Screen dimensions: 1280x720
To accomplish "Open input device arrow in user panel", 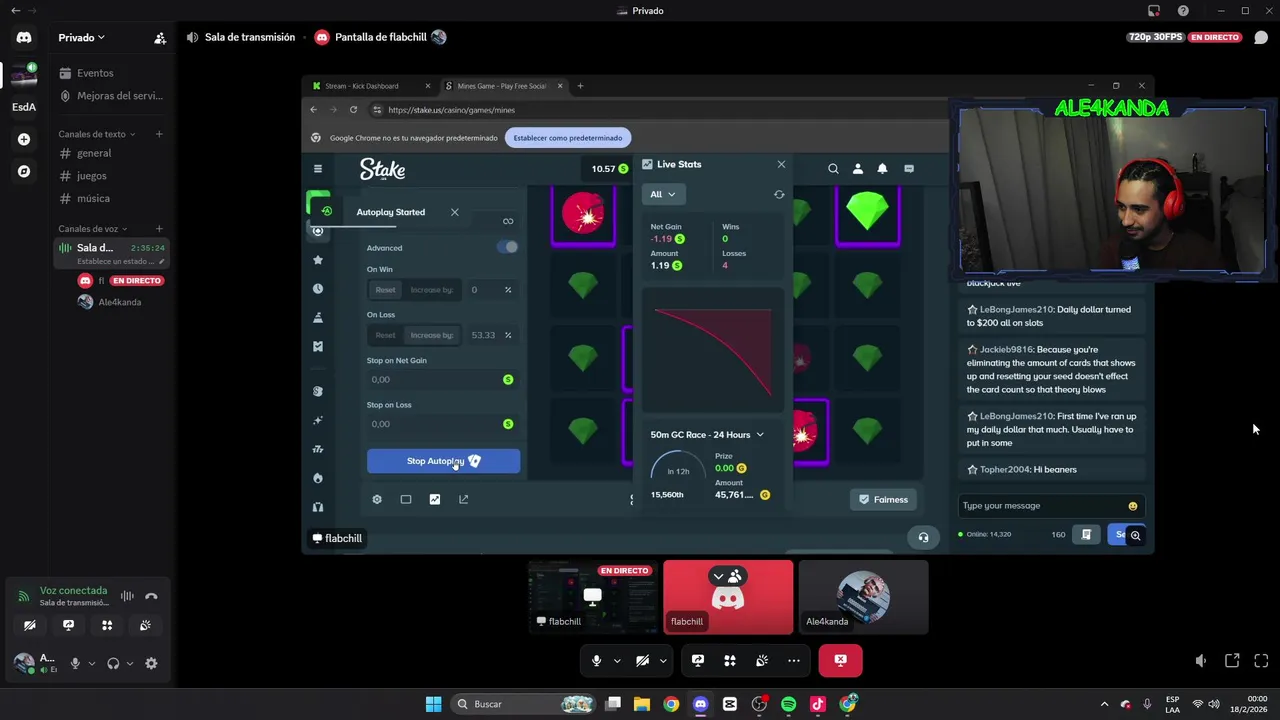I will pyautogui.click(x=91, y=663).
